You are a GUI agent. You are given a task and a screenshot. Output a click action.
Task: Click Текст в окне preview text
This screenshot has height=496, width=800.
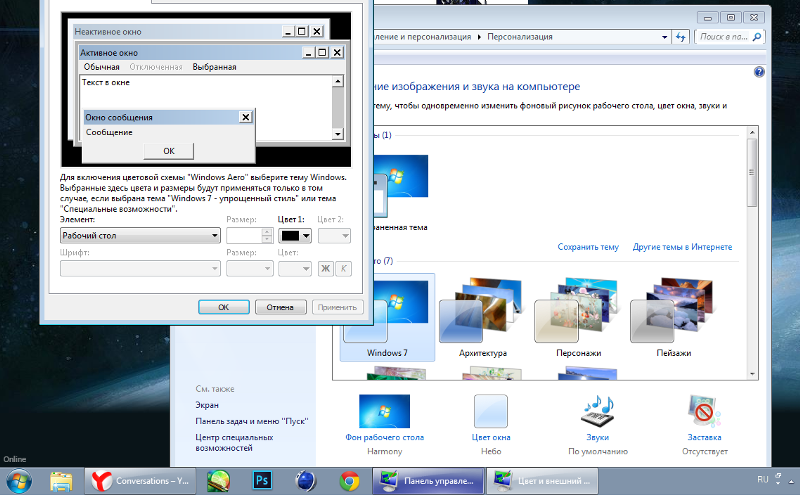106,82
